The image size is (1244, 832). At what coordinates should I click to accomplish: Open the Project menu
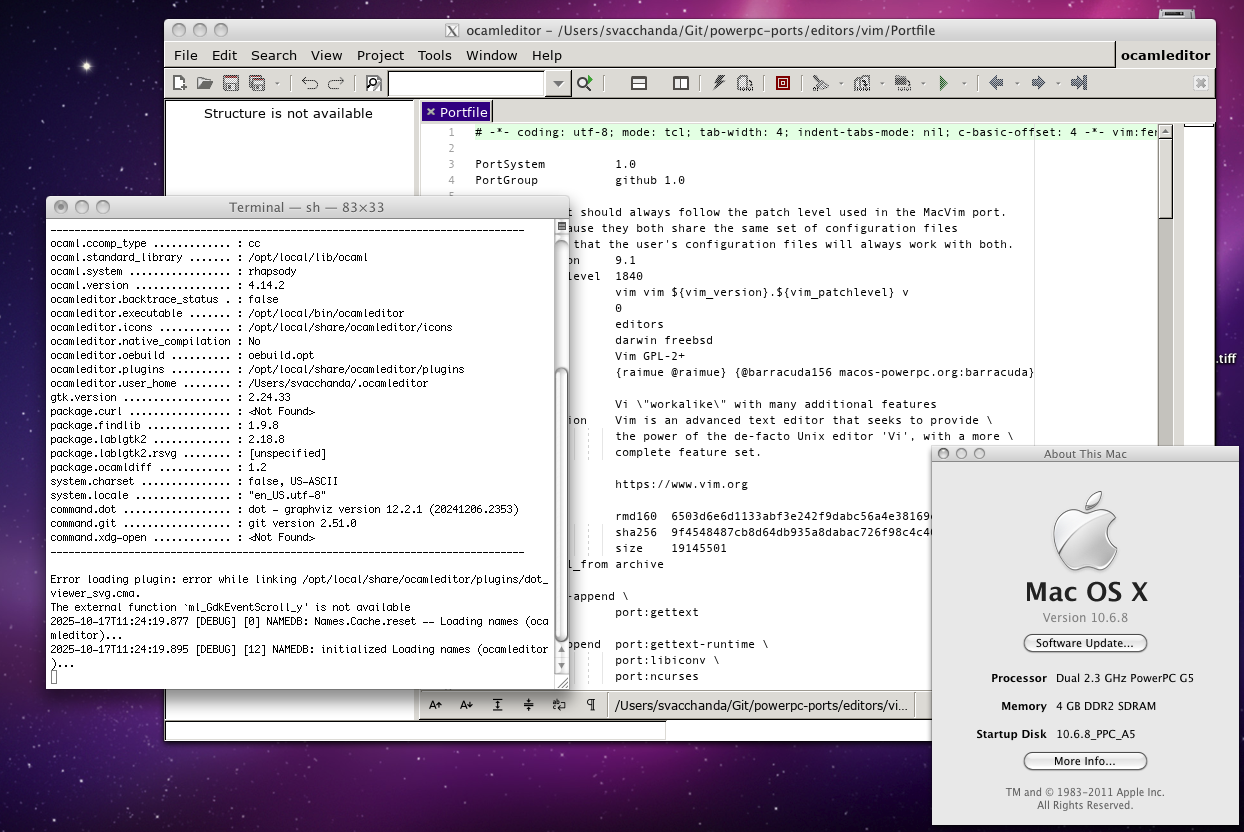380,55
